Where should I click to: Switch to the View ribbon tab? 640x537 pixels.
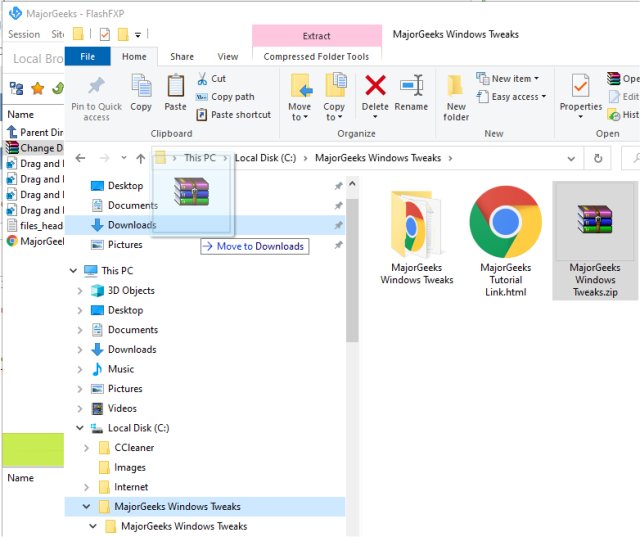click(228, 56)
